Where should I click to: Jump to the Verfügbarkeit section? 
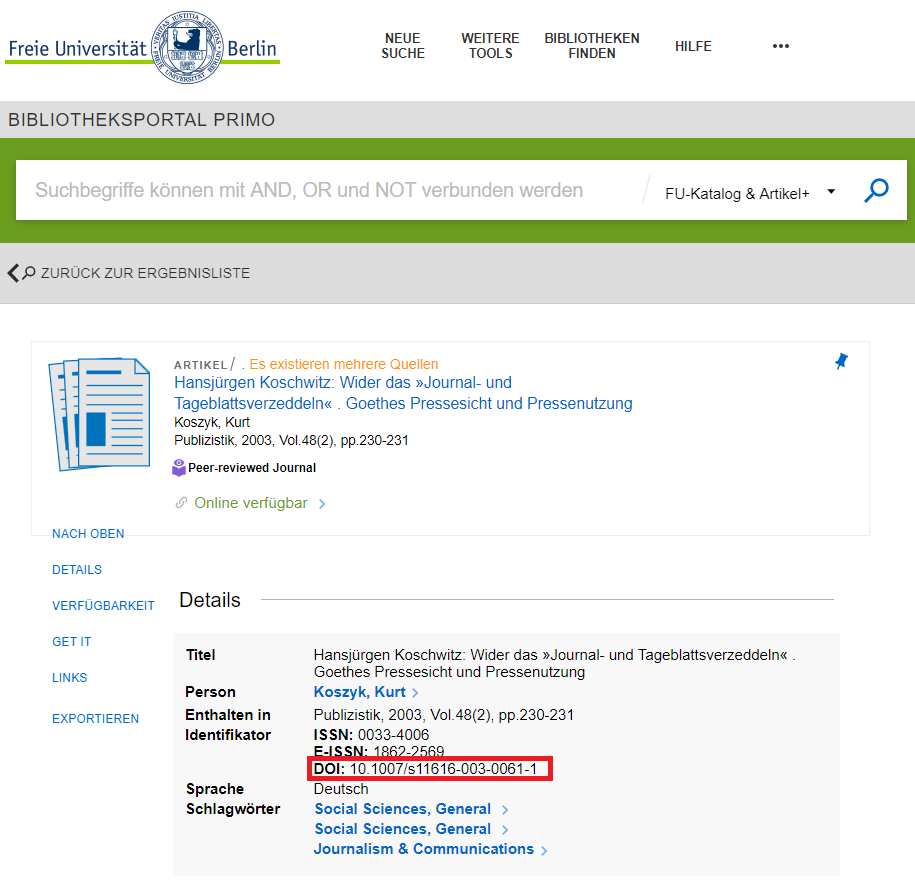click(103, 606)
